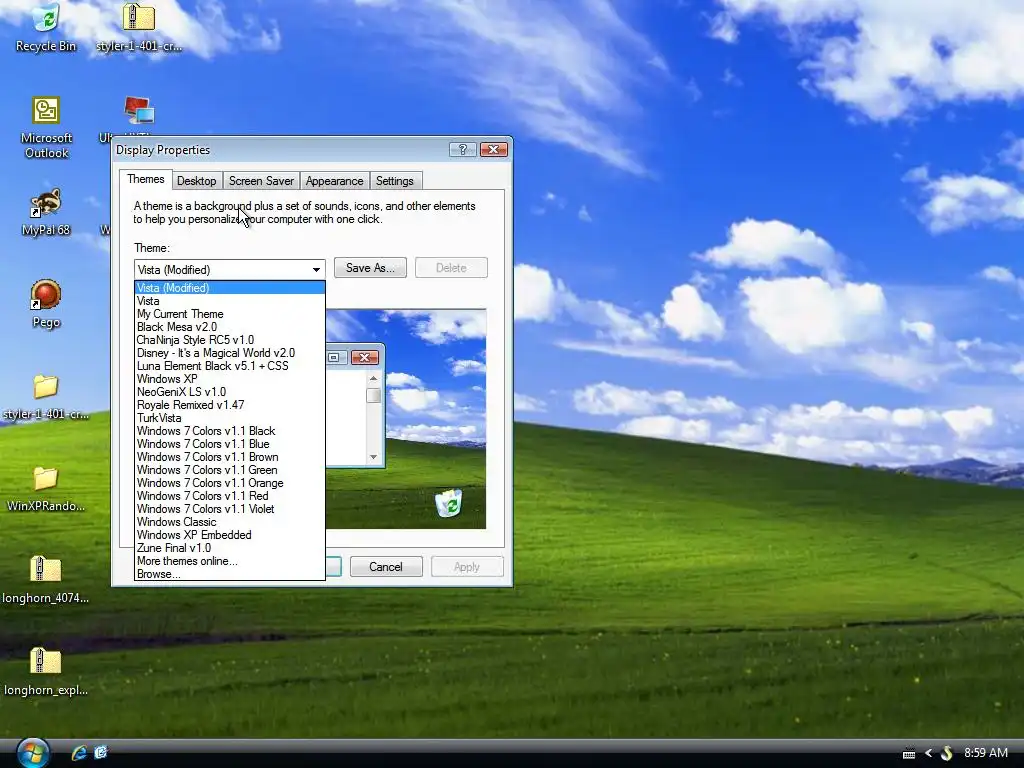Select Windows XP Embedded theme
Viewport: 1024px width, 768px height.
(230, 535)
